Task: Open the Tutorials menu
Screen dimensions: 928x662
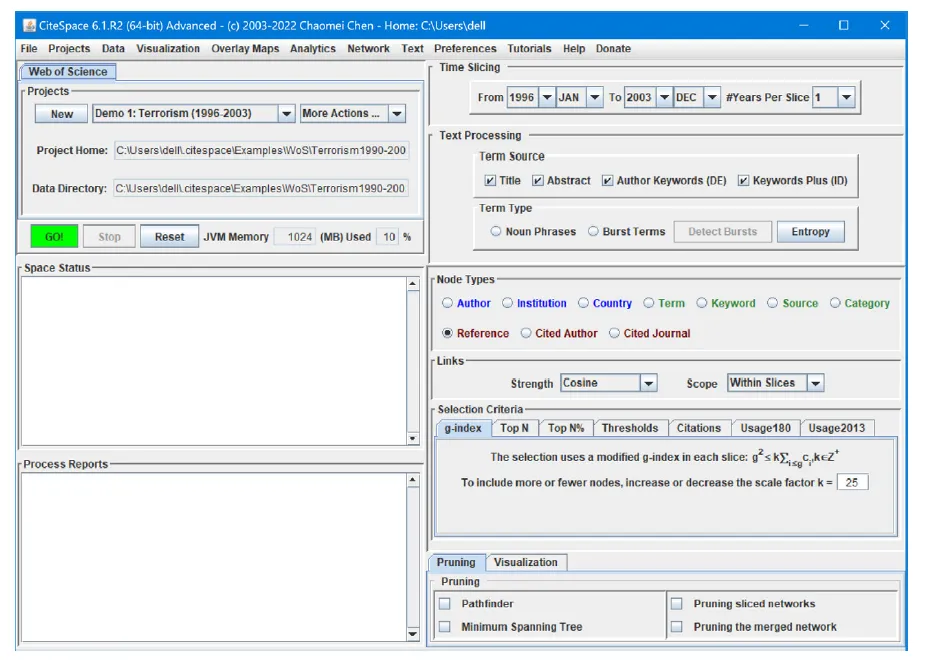Action: (x=529, y=49)
